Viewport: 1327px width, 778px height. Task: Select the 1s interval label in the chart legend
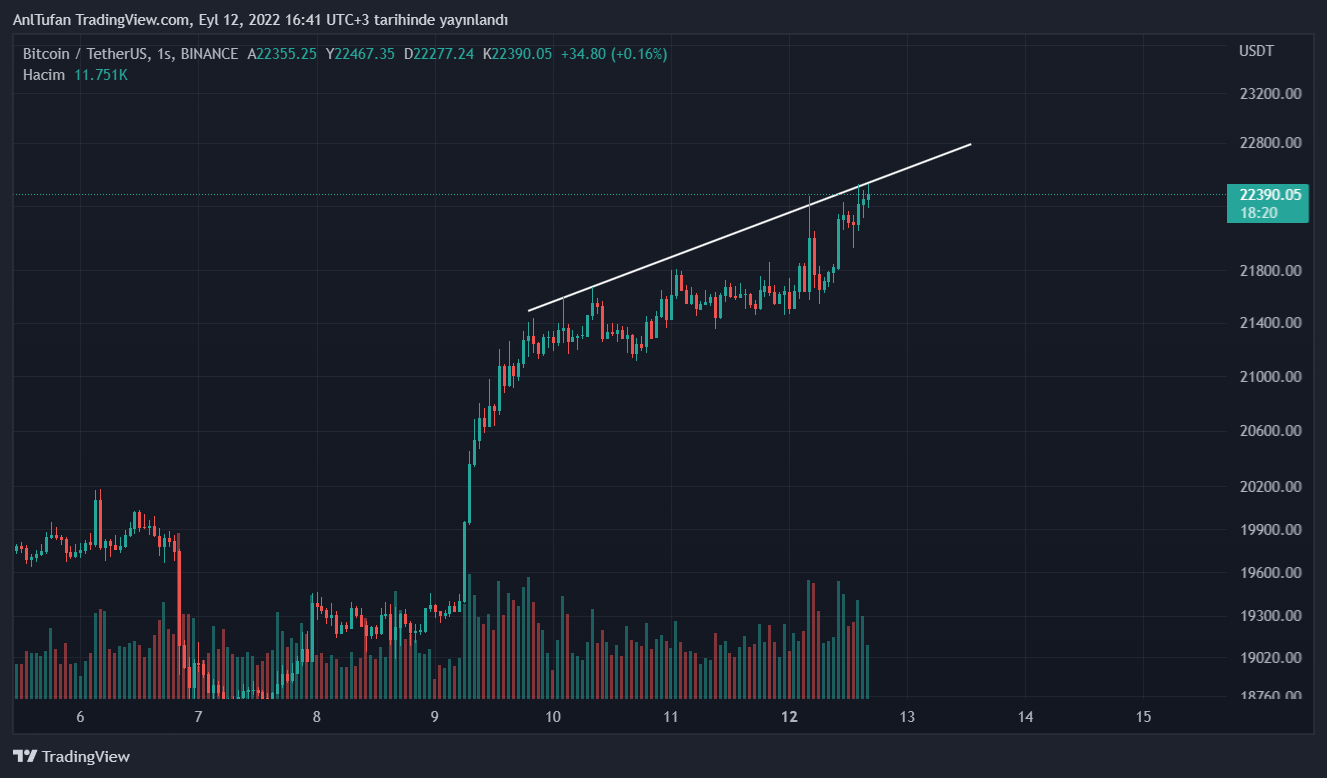(x=164, y=54)
